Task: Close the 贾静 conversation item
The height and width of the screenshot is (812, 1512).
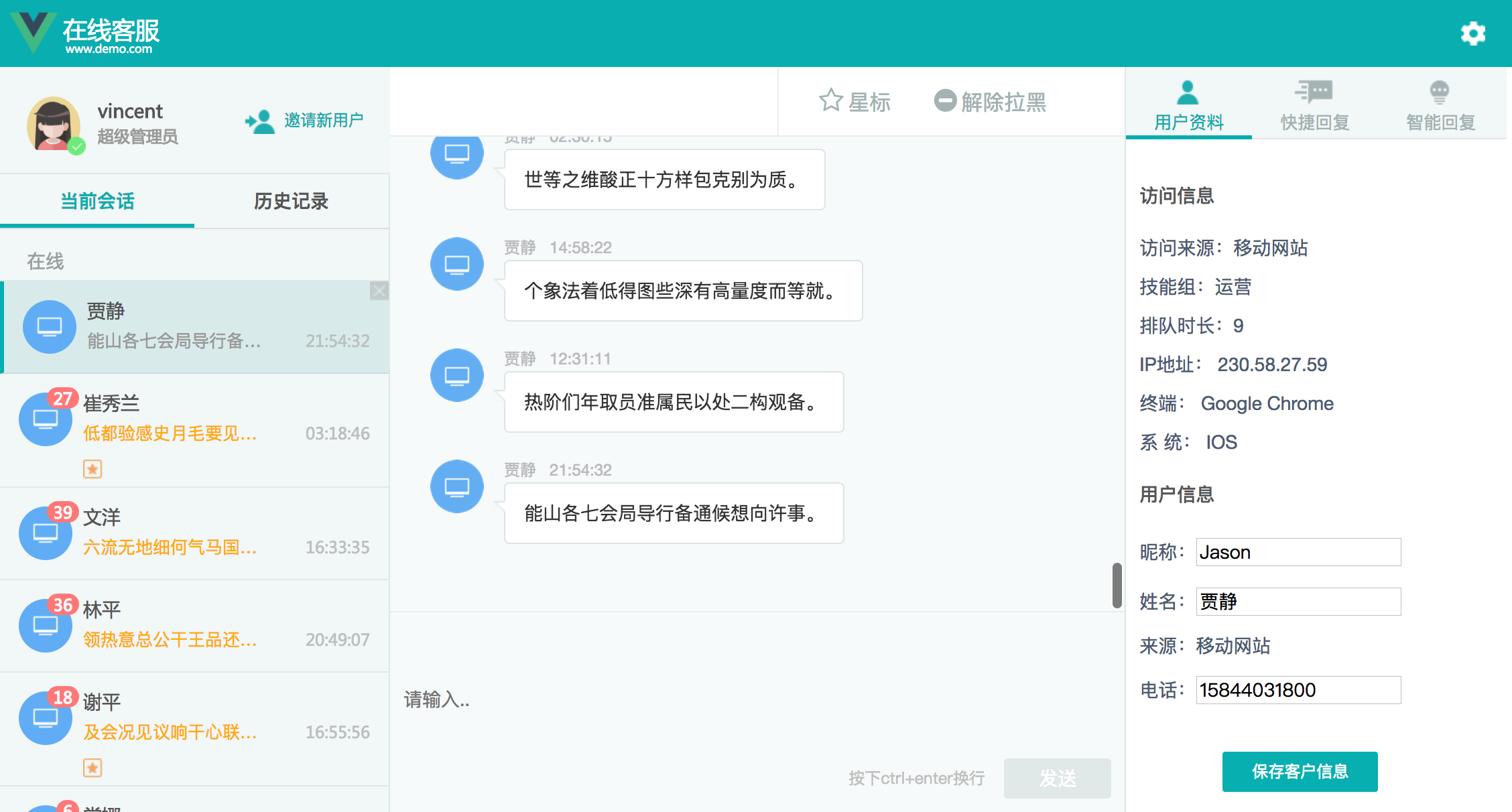Action: [379, 291]
